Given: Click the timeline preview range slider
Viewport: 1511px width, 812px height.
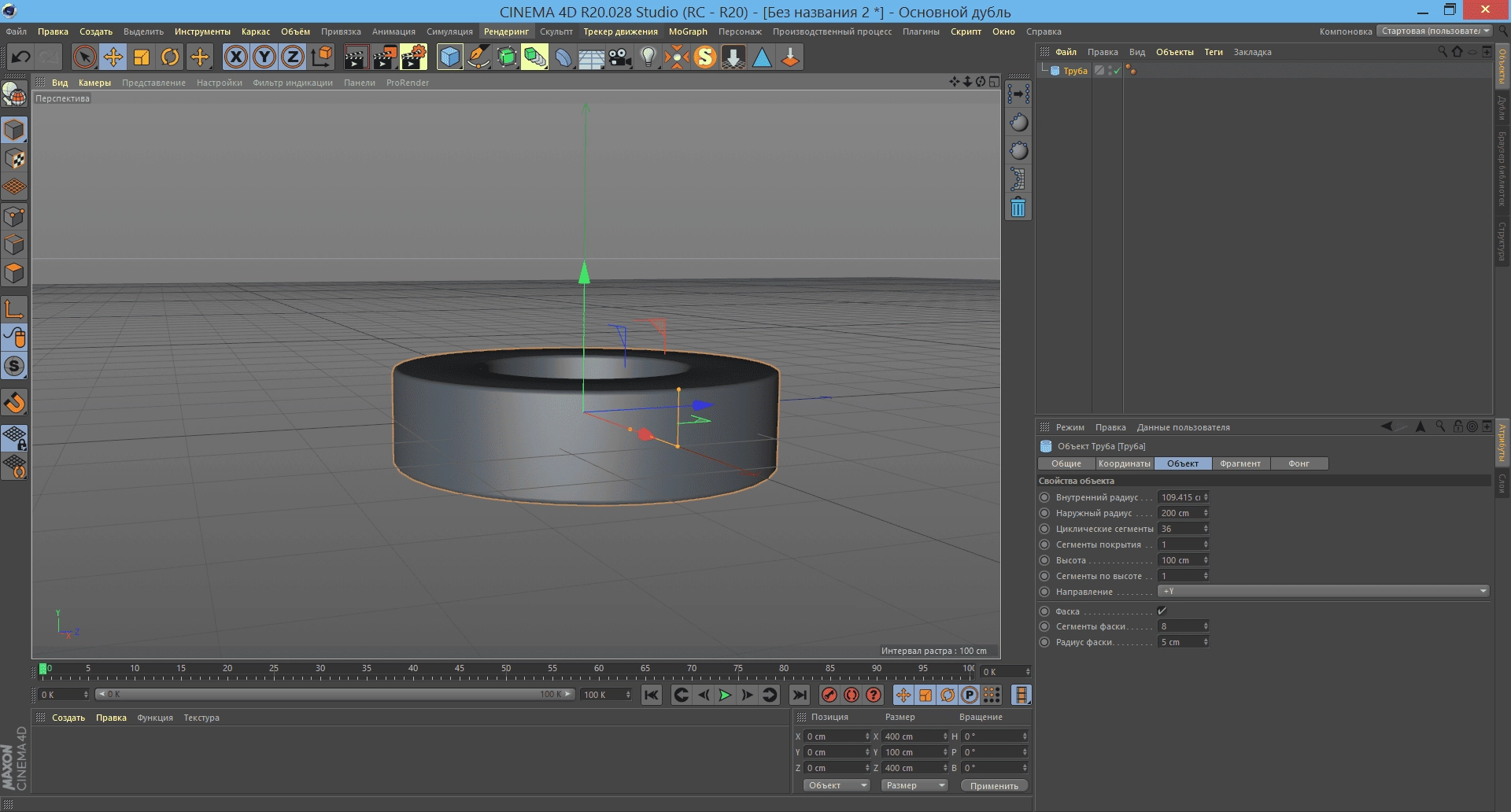Looking at the screenshot, I should pos(334,694).
